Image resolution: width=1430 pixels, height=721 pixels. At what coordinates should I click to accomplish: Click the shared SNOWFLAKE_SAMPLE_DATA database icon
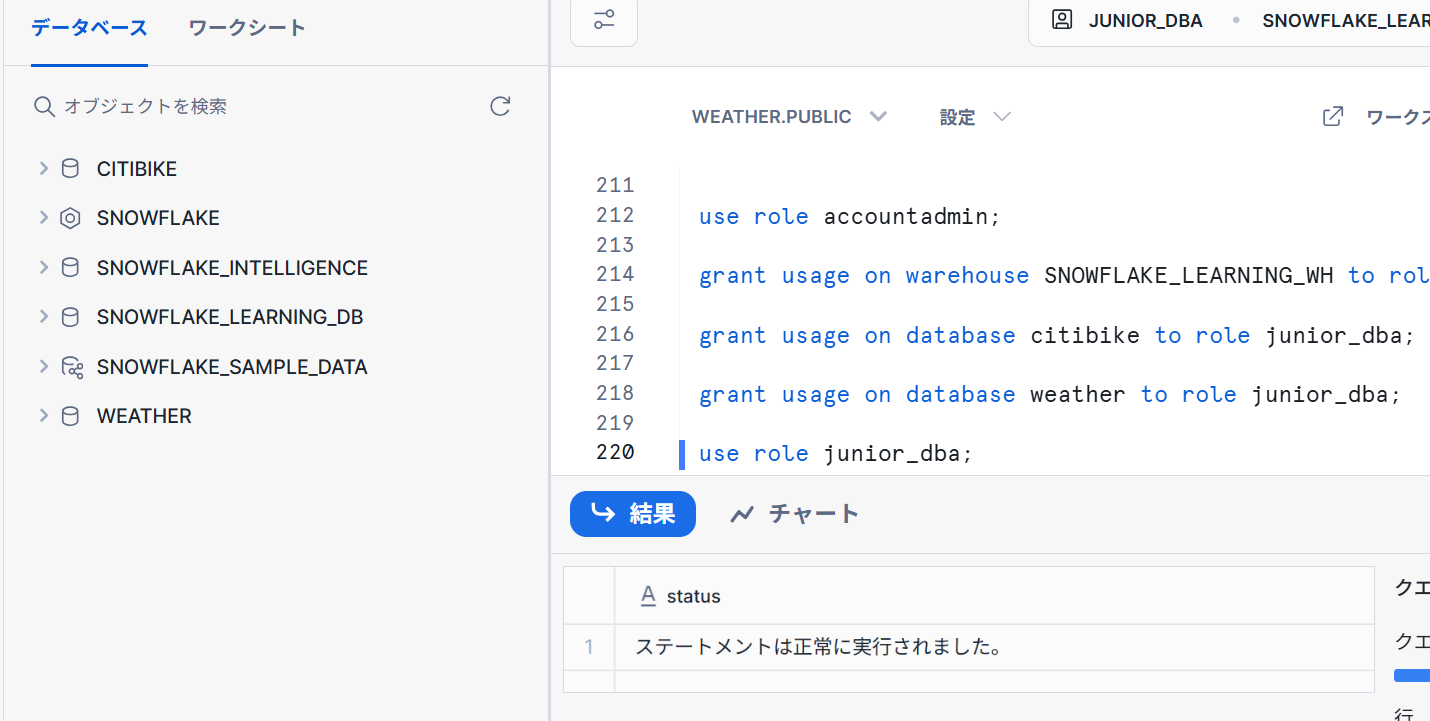point(71,367)
